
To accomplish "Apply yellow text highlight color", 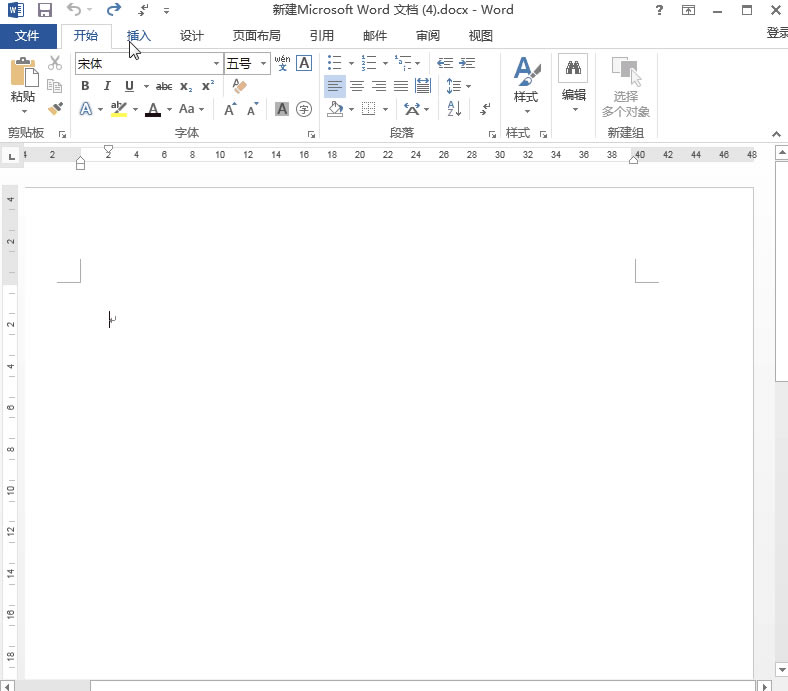I will point(119,109).
